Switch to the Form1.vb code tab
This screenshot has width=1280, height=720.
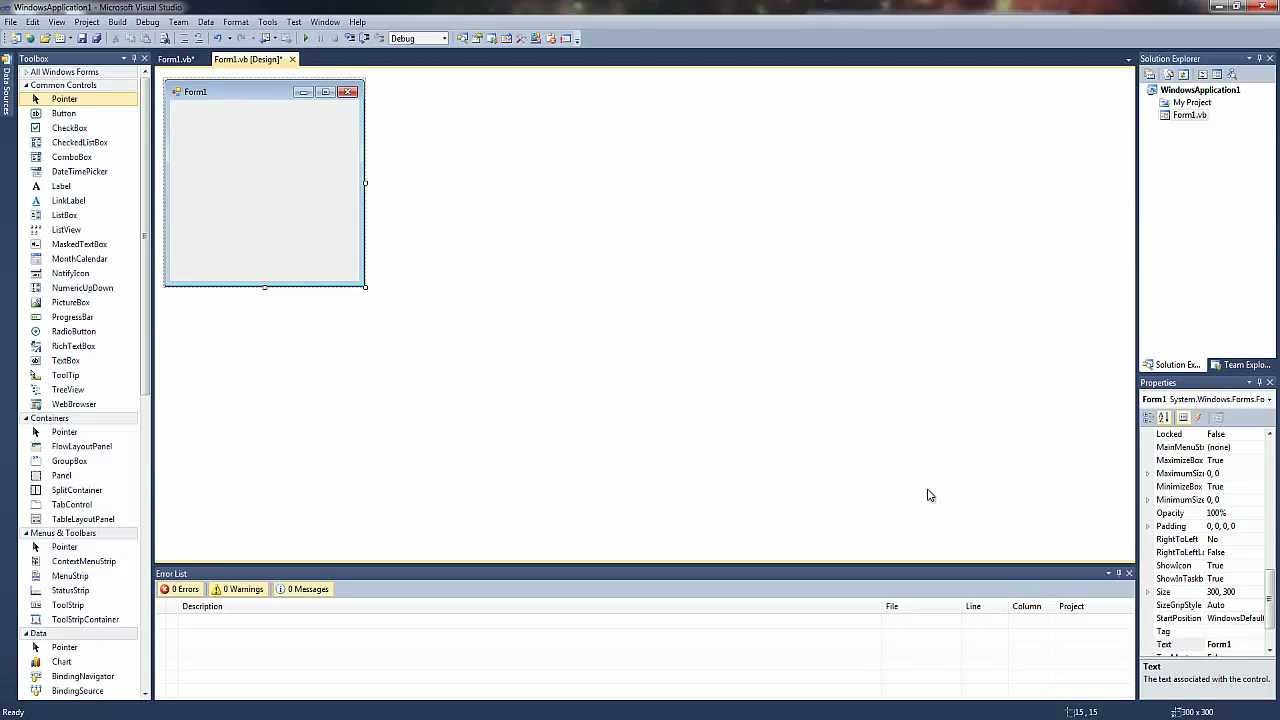176,60
